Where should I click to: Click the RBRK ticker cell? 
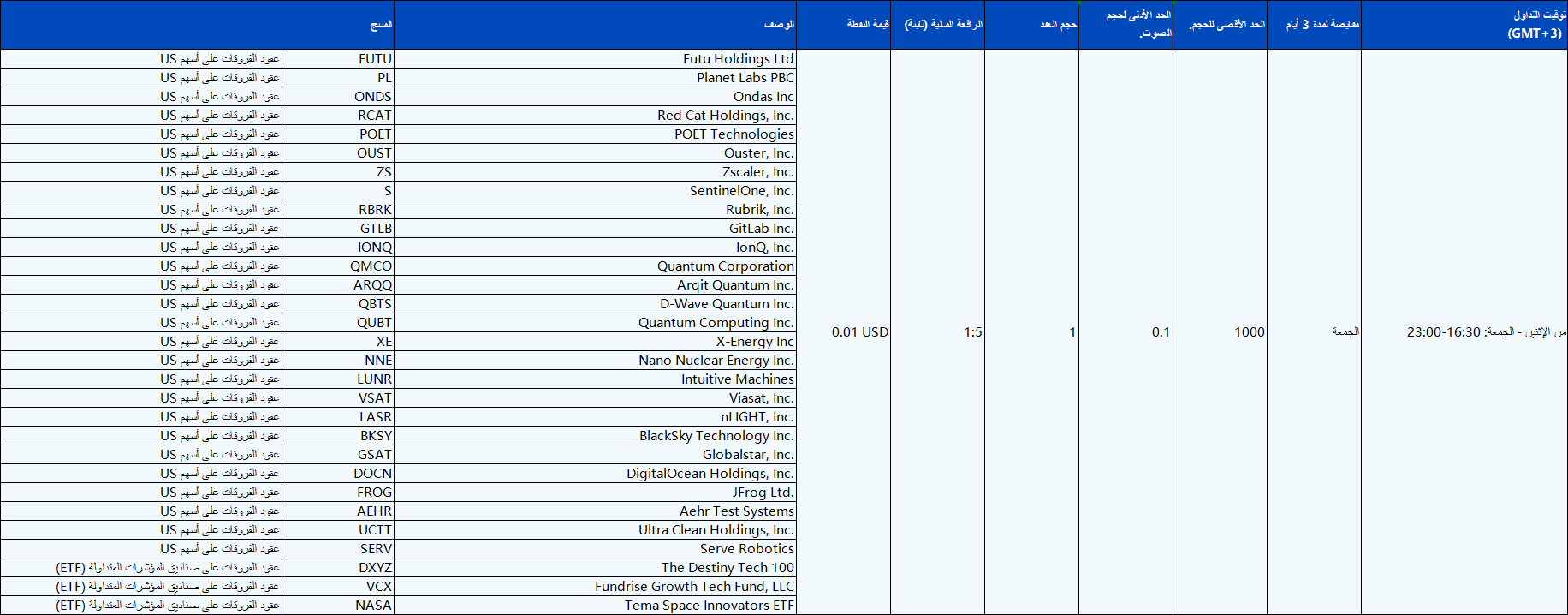tap(338, 210)
